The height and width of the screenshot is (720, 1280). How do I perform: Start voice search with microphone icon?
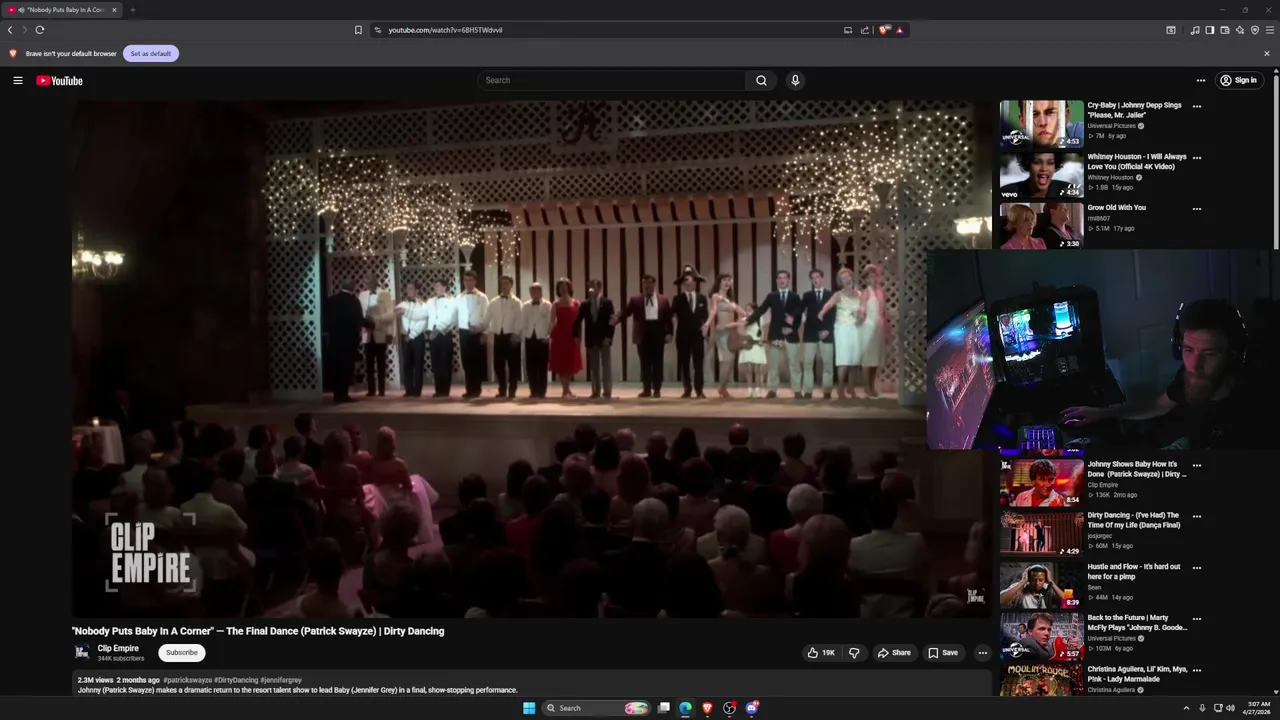click(795, 80)
